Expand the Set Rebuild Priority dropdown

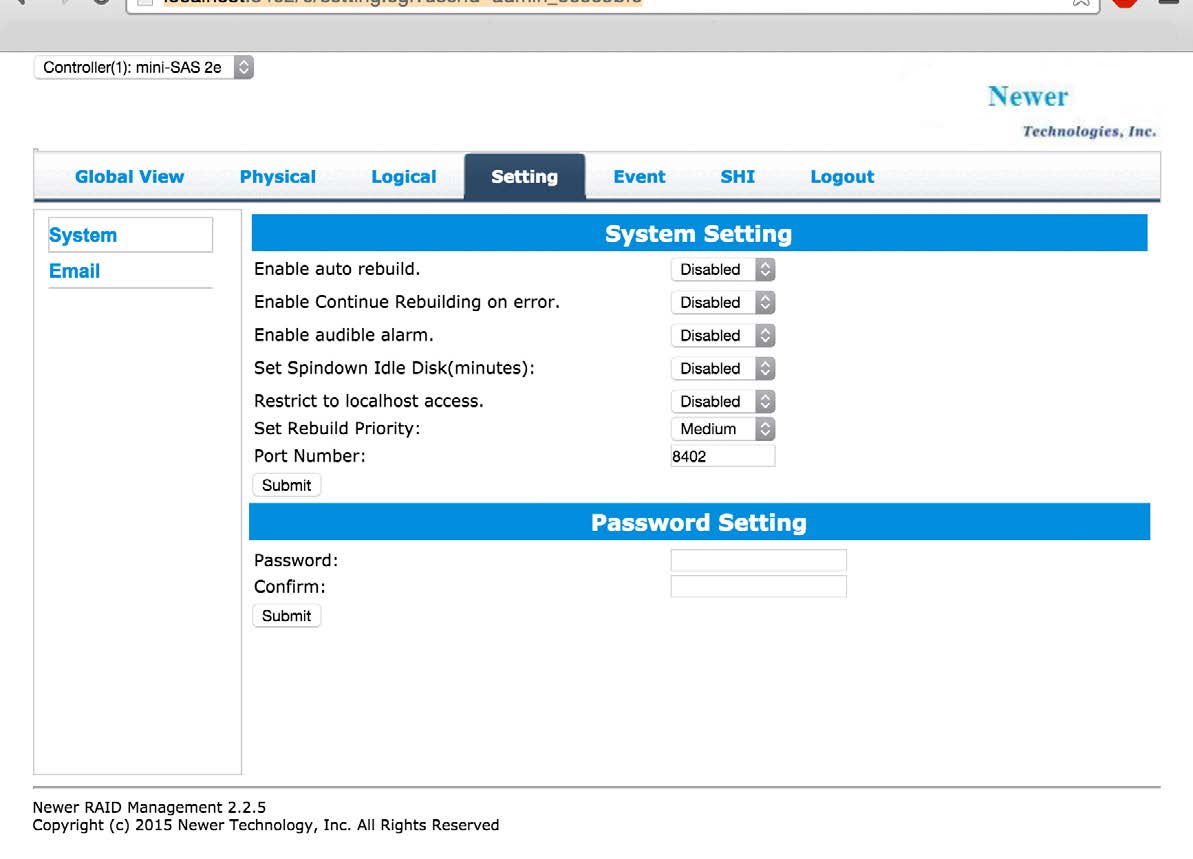click(x=722, y=428)
